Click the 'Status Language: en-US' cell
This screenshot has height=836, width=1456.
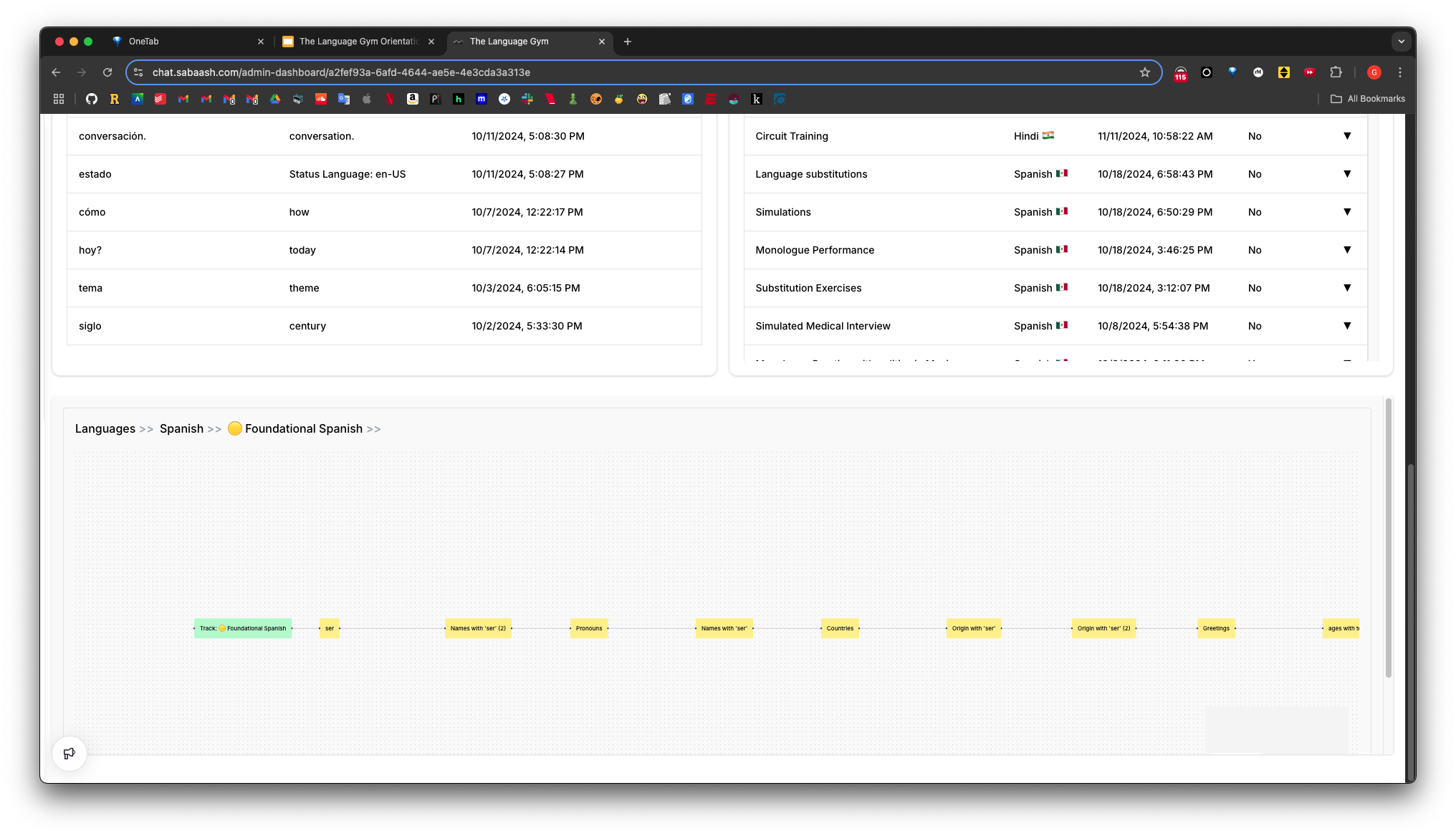(x=348, y=174)
